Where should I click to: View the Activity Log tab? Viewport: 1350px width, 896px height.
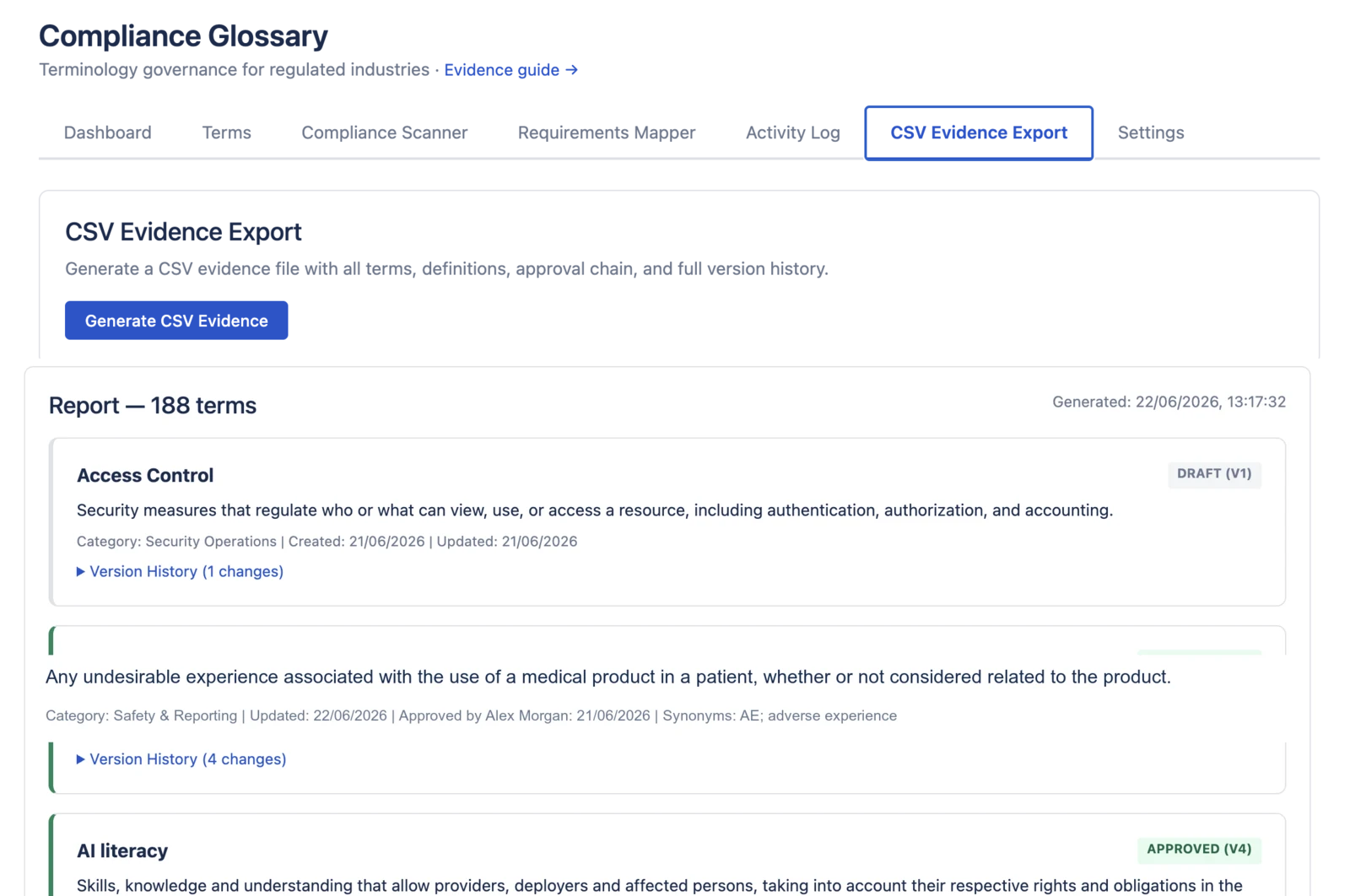[x=792, y=132]
